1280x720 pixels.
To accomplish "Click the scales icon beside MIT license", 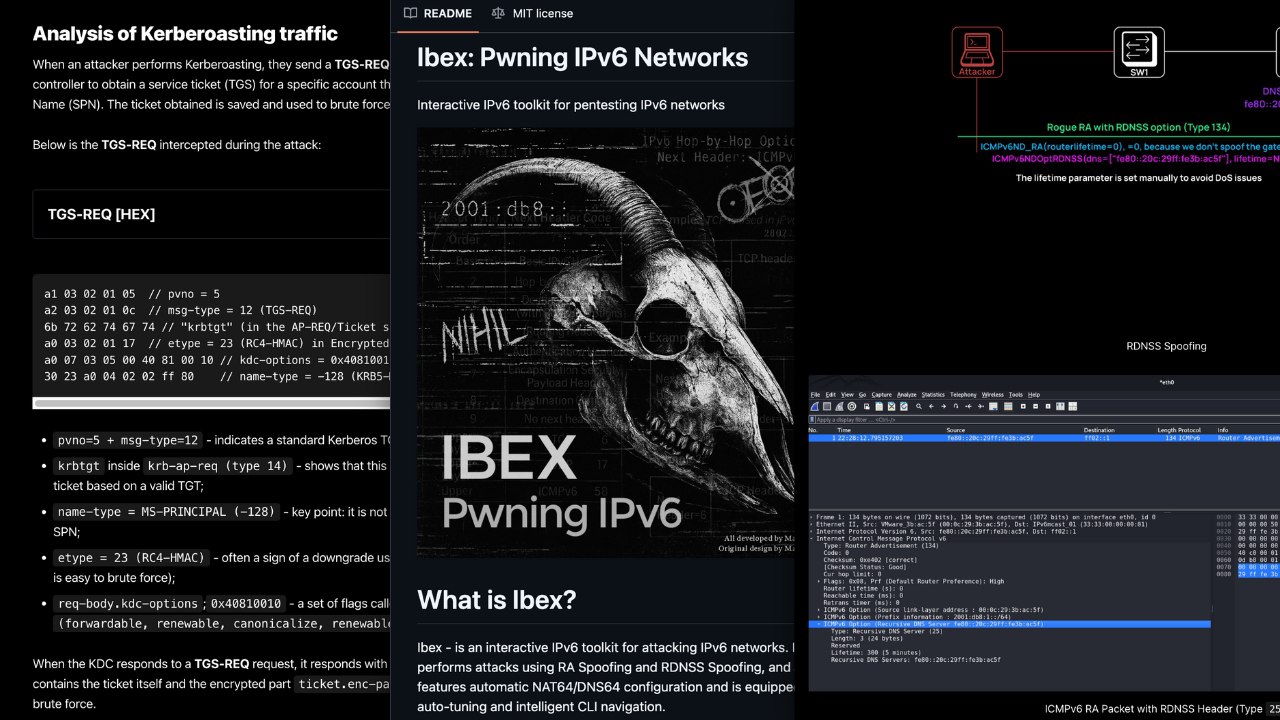I will coord(499,14).
